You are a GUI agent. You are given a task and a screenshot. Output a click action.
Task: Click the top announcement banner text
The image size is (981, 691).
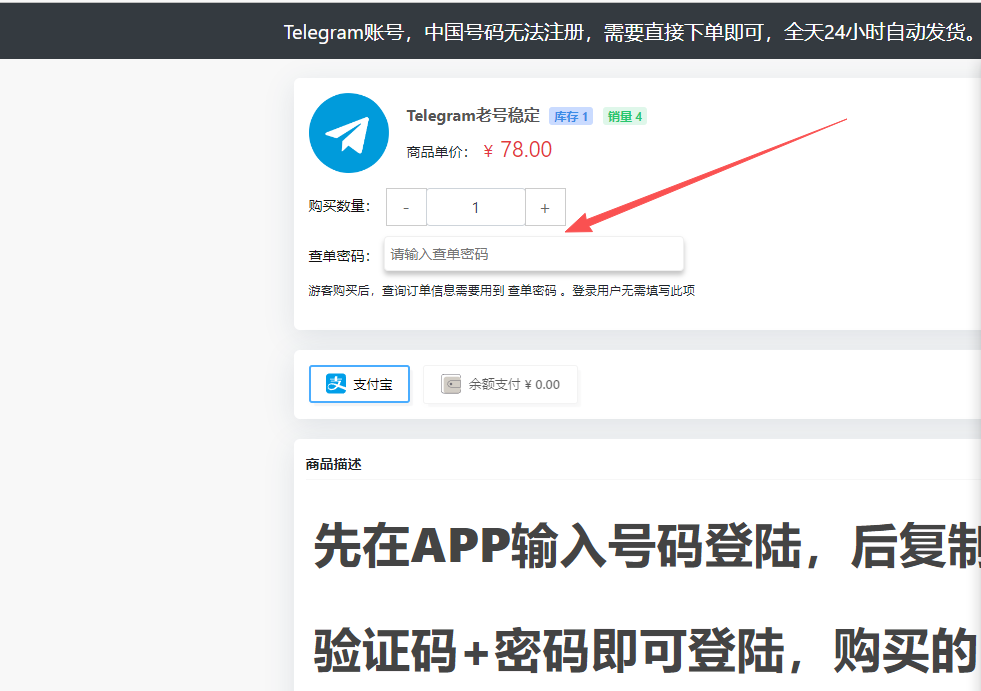[x=630, y=32]
